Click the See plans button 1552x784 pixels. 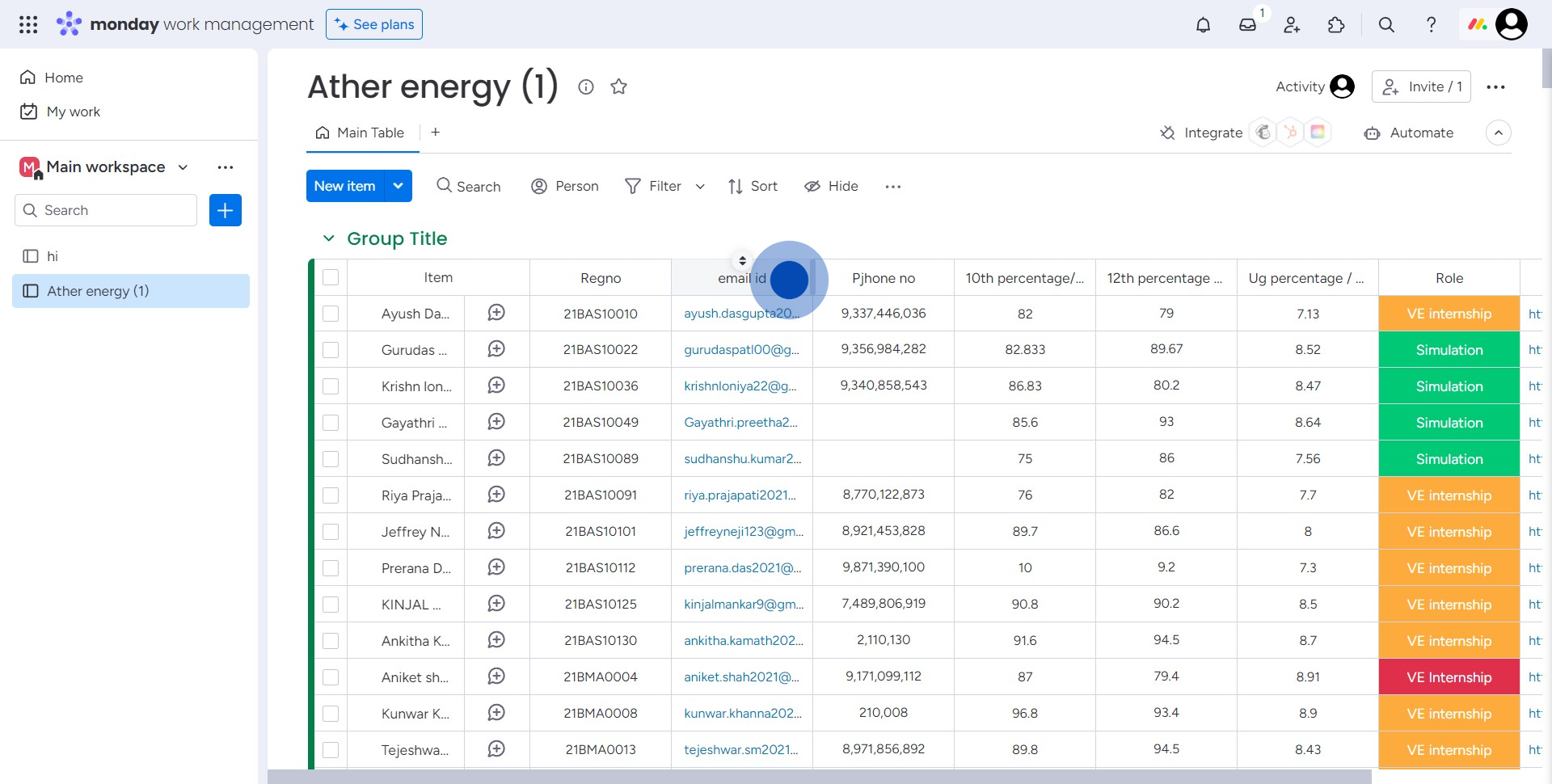pos(374,24)
